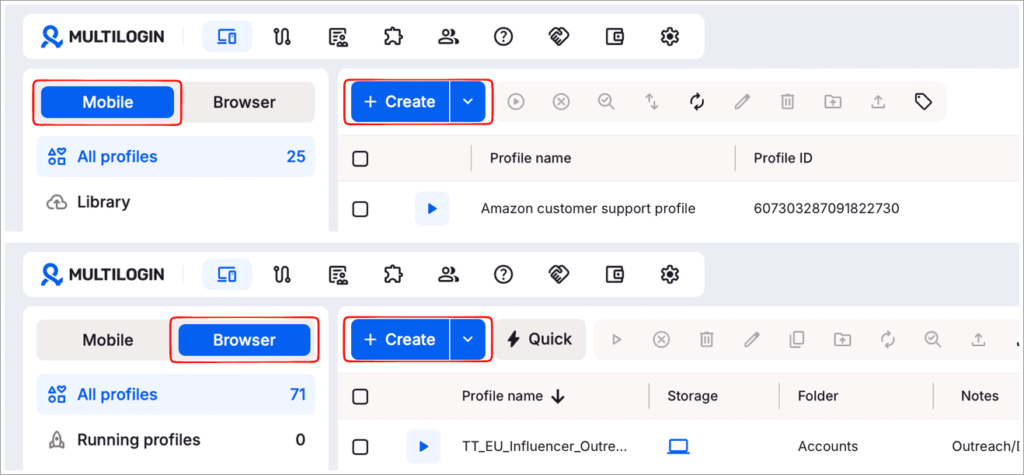Open help question-mark icon in Browser-view navigation

tap(503, 275)
